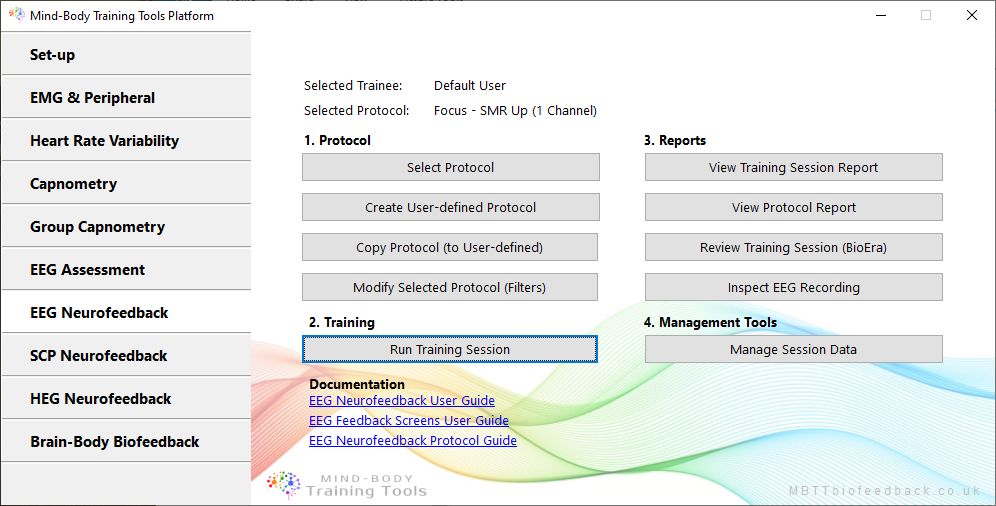Open View Protocol Report
Screen dimensions: 996x506
[x=793, y=207]
